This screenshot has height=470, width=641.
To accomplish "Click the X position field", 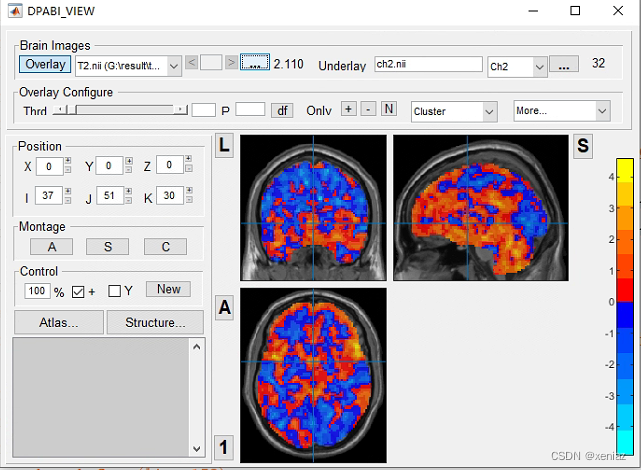I will click(x=49, y=166).
